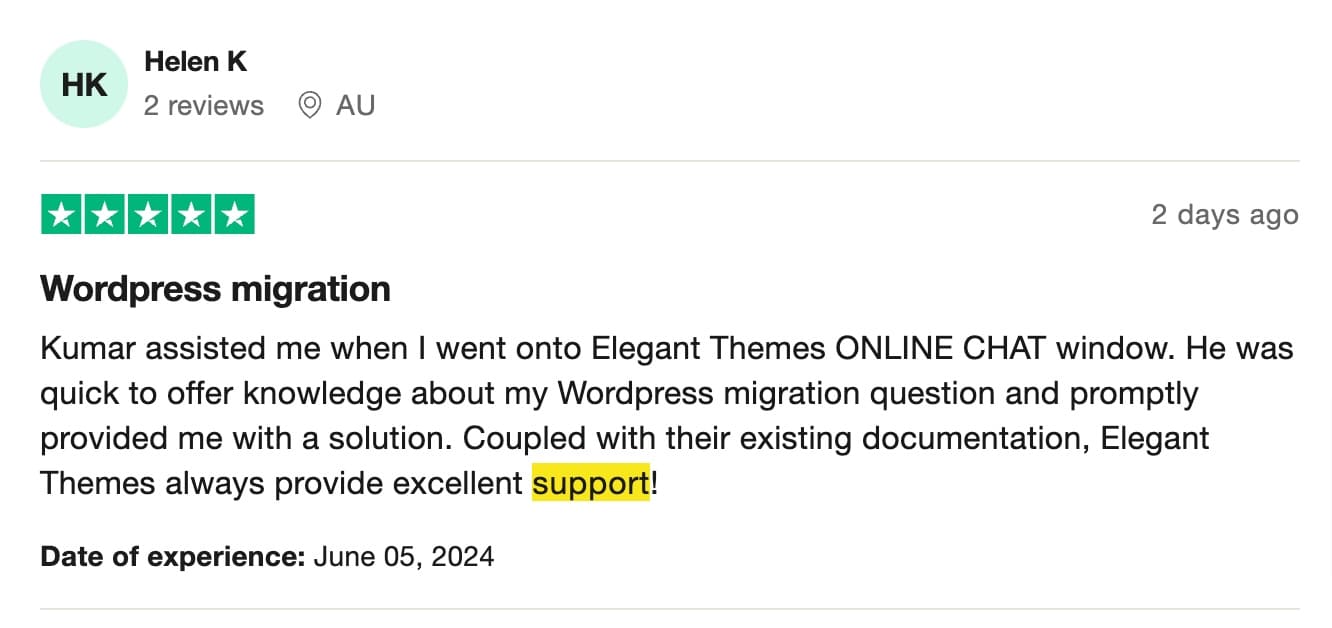Click the first green rating star
The image size is (1332, 628).
(x=61, y=215)
